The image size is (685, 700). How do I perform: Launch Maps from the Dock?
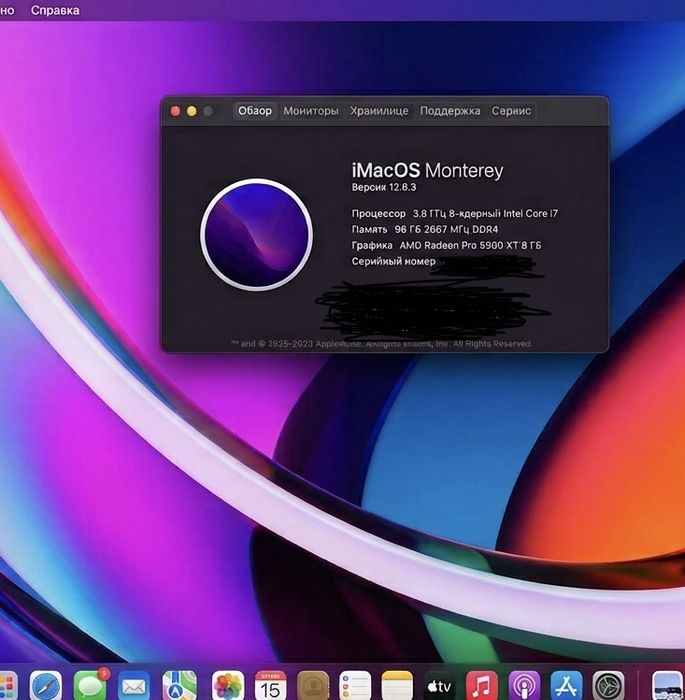point(180,686)
